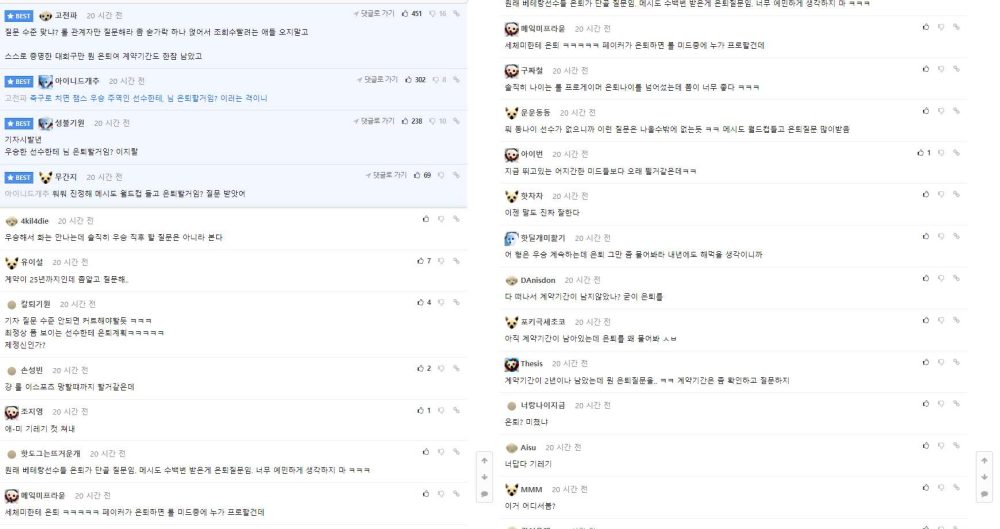Click the down arrow in the right floating panel
The height and width of the screenshot is (529, 1000).
click(984, 477)
